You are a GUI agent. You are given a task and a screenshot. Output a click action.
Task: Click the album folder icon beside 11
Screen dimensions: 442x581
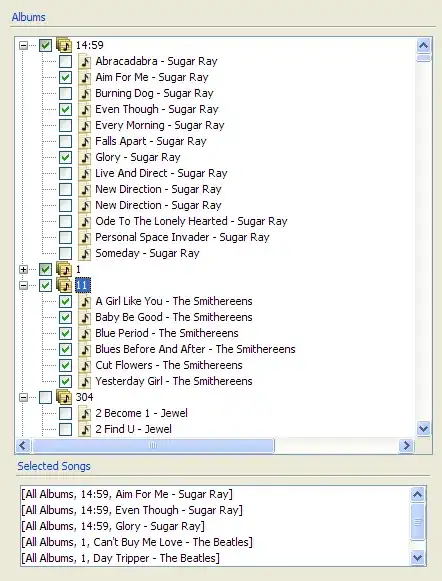(64, 285)
